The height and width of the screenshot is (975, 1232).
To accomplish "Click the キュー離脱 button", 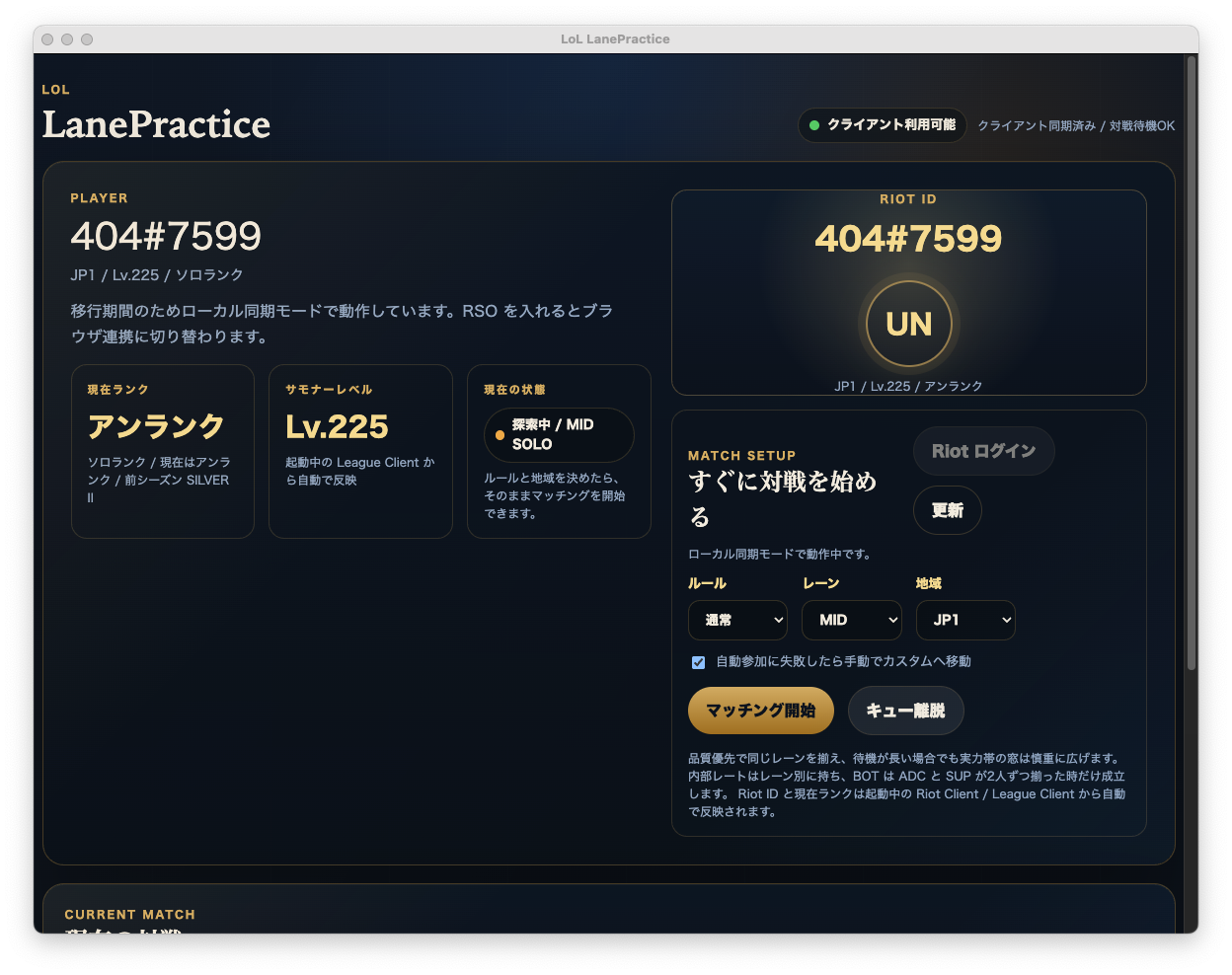I will pos(905,710).
